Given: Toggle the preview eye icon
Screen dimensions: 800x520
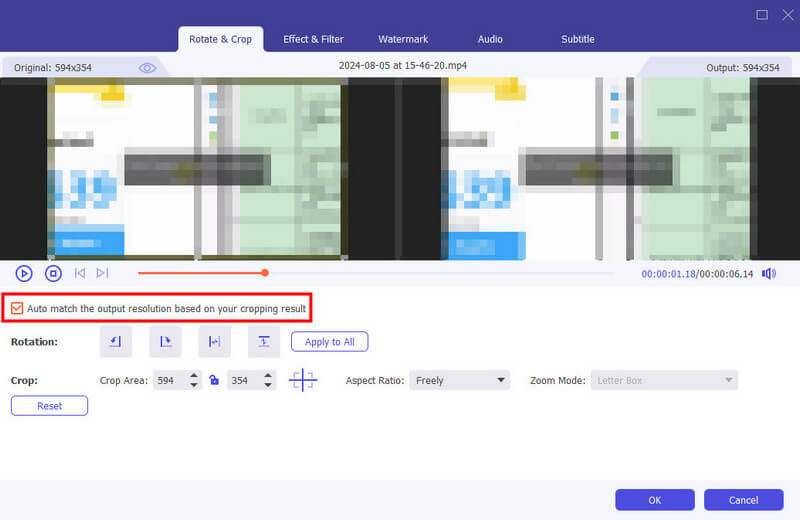Looking at the screenshot, I should (x=148, y=68).
